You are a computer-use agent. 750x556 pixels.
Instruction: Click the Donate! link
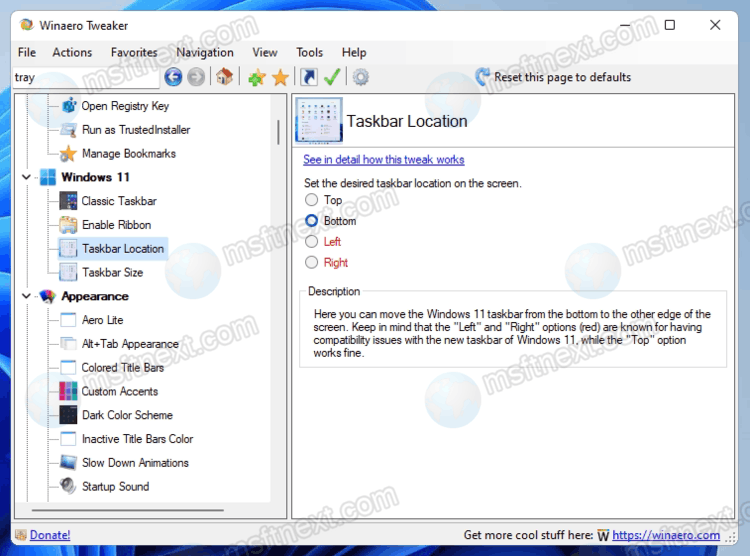[x=50, y=535]
